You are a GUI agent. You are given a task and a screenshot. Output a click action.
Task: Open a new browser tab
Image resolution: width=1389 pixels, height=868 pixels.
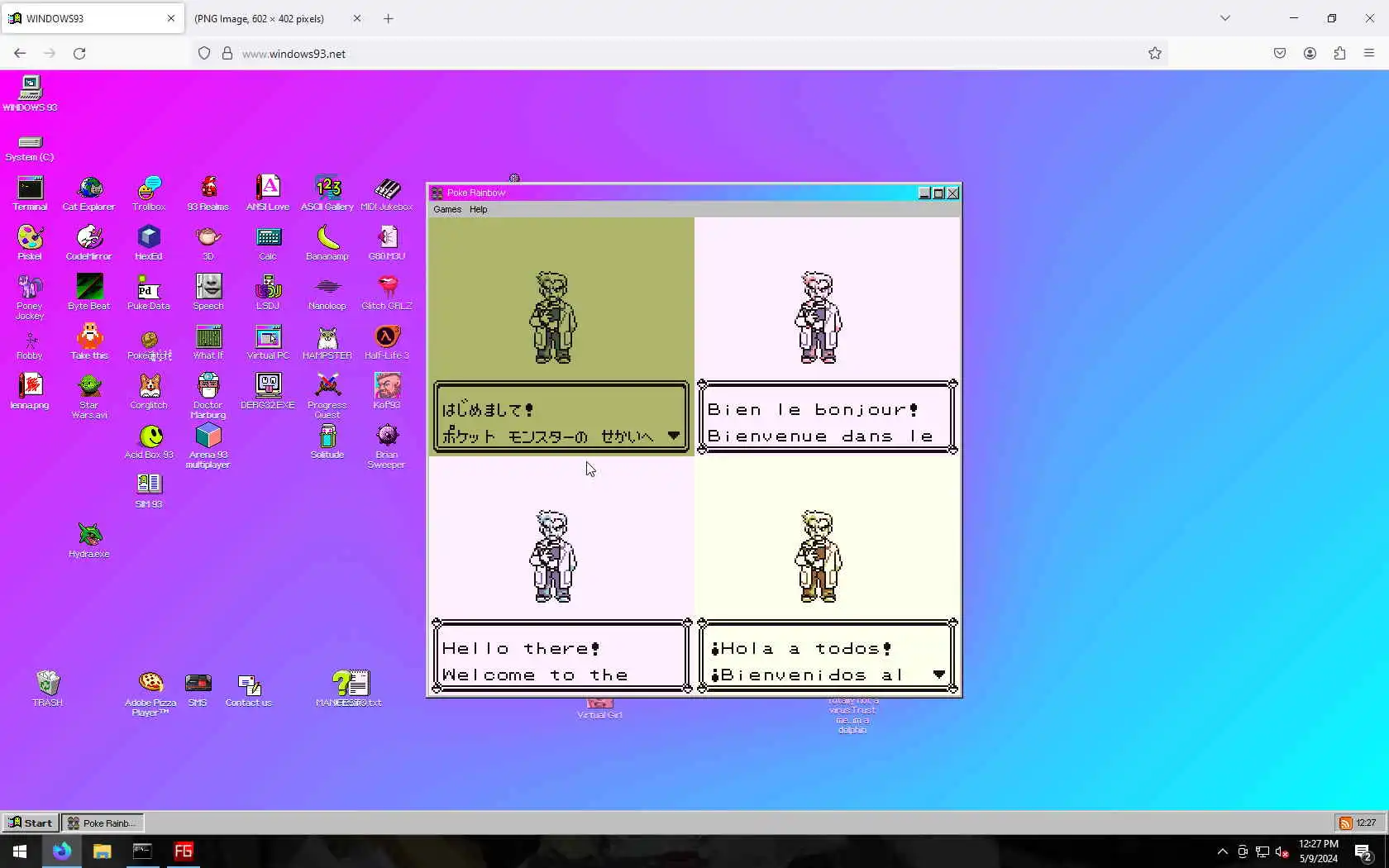tap(389, 18)
